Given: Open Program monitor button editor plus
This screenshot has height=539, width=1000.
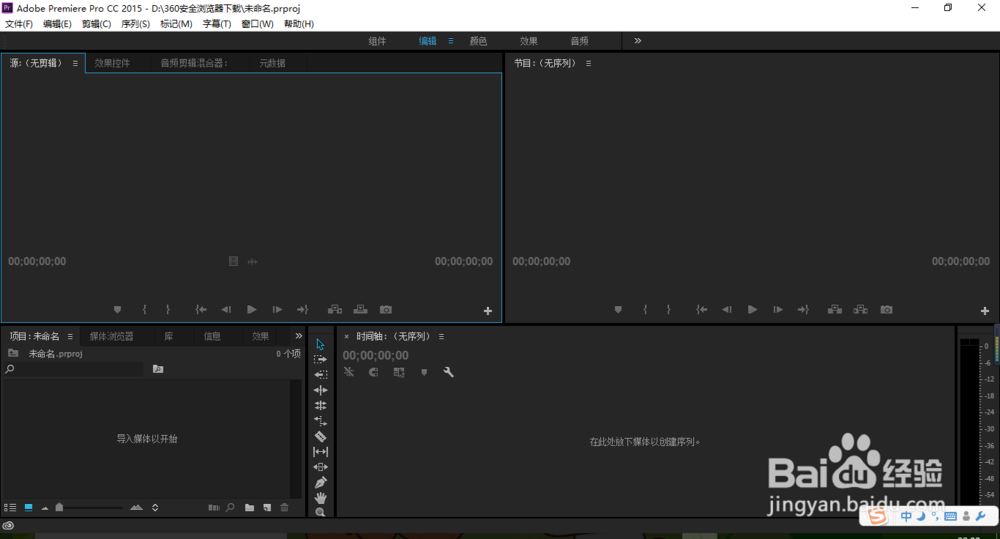Looking at the screenshot, I should 985,311.
